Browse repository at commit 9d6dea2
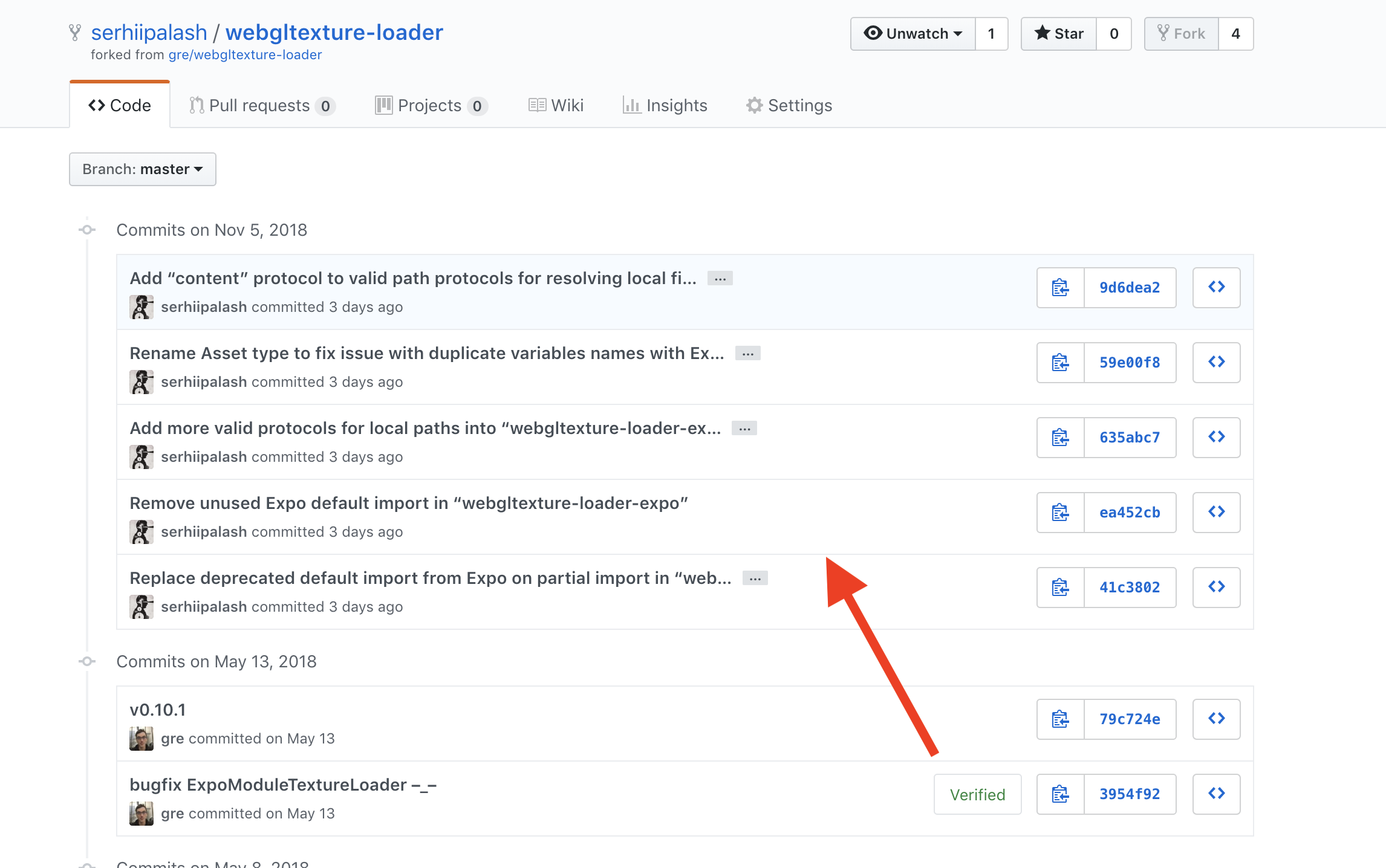The image size is (1386, 868). [1217, 288]
